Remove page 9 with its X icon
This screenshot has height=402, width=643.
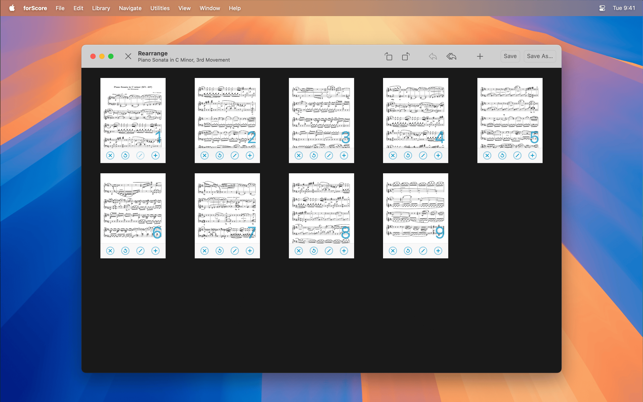click(x=393, y=251)
